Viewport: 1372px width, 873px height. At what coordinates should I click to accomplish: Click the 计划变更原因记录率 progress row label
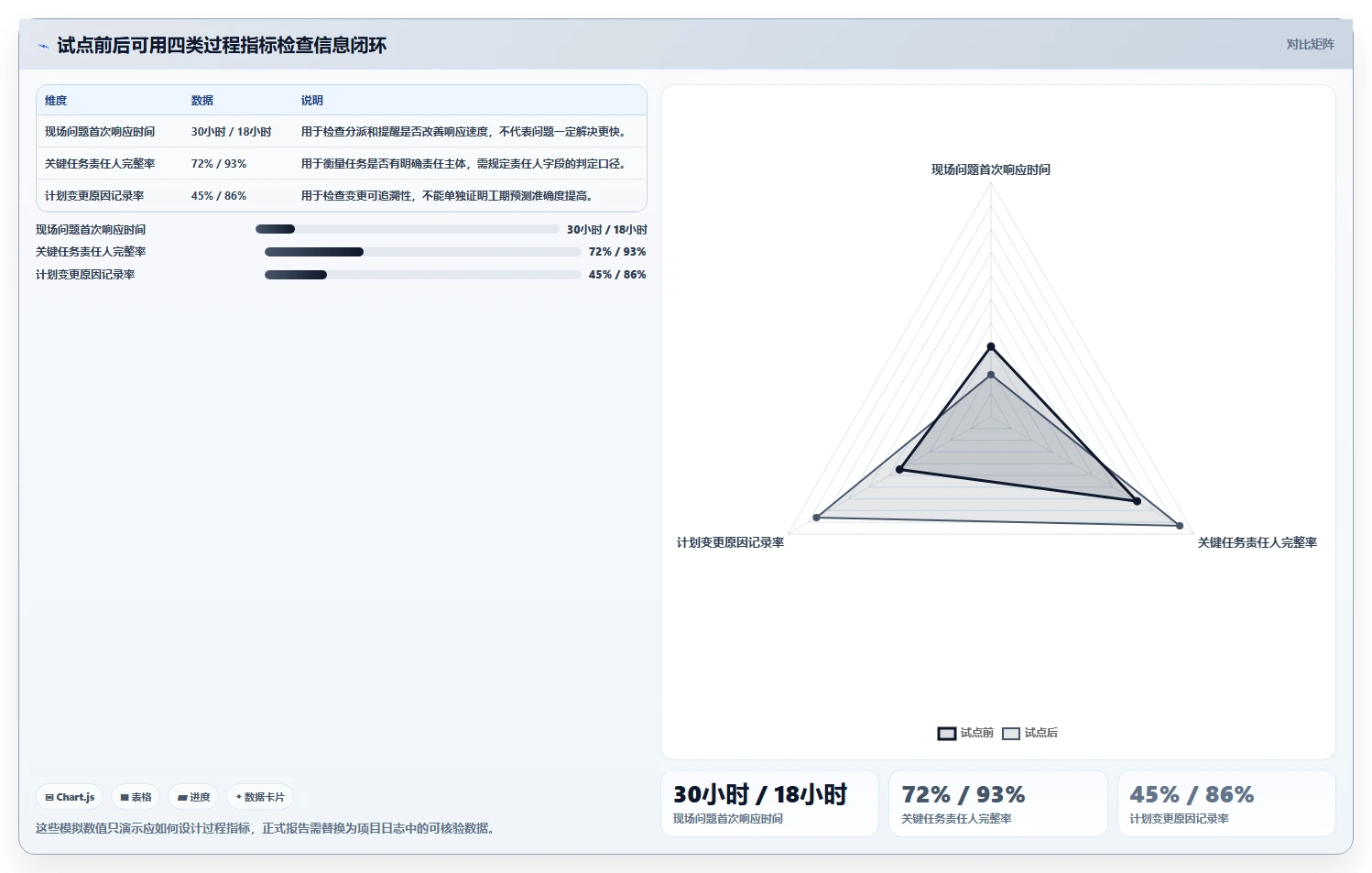(85, 275)
